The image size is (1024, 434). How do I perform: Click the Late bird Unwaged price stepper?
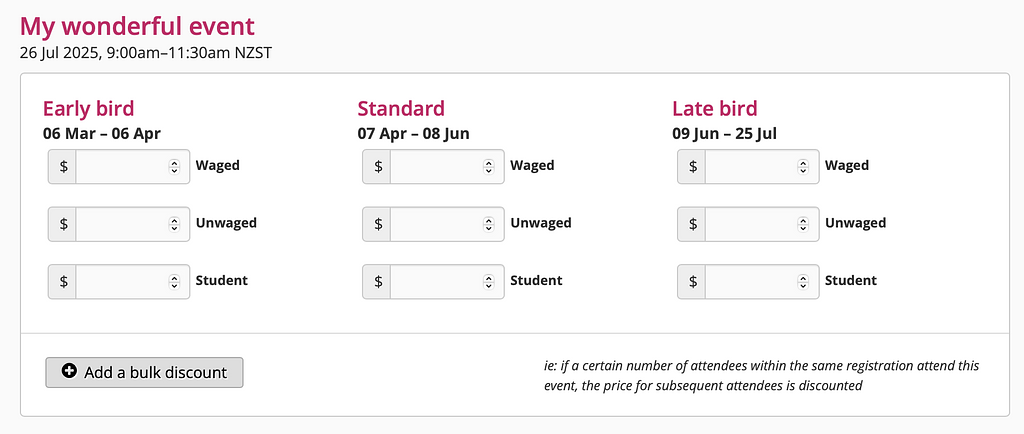803,224
